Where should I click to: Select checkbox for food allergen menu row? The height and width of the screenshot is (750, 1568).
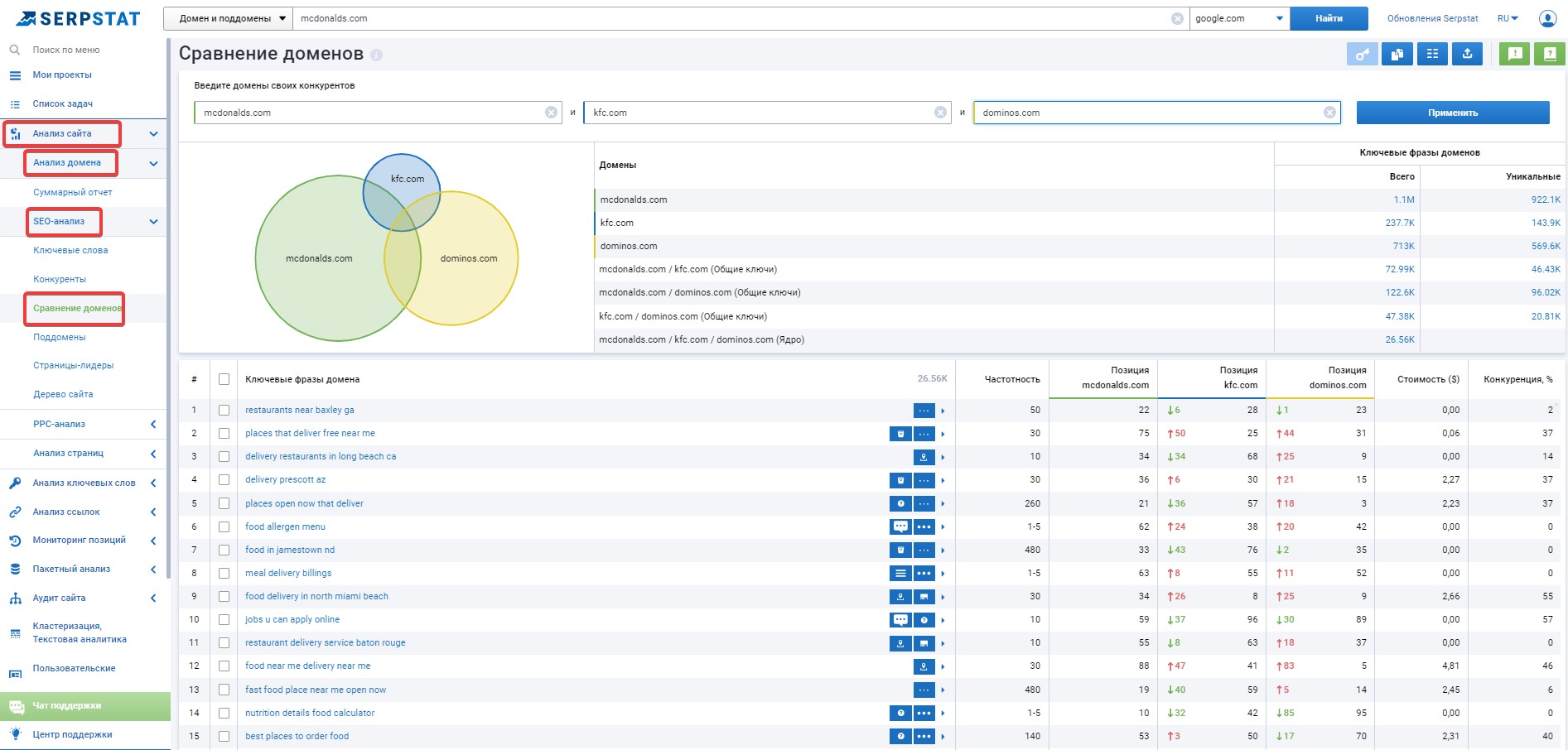coord(224,526)
